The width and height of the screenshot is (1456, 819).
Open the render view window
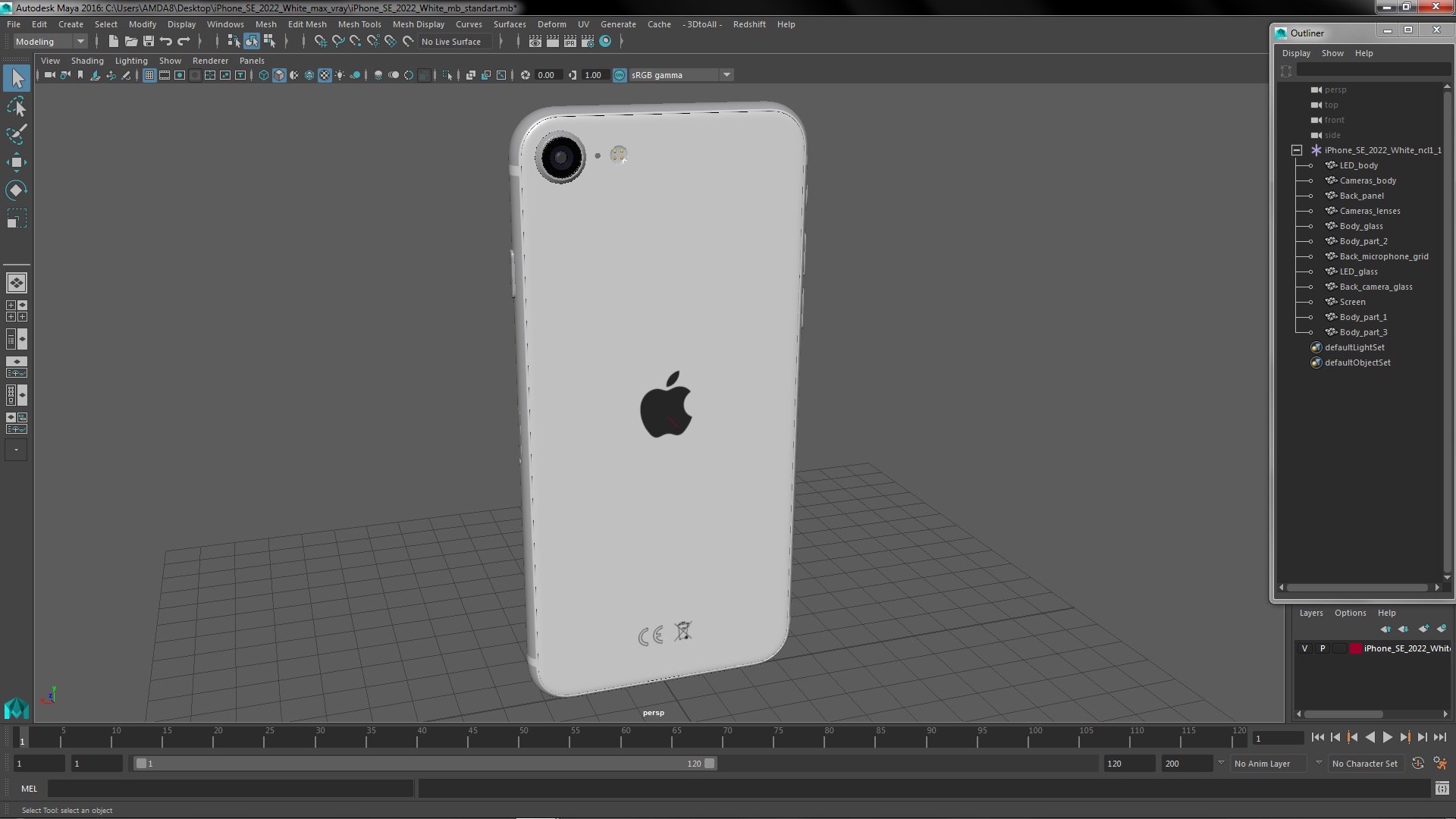535,42
